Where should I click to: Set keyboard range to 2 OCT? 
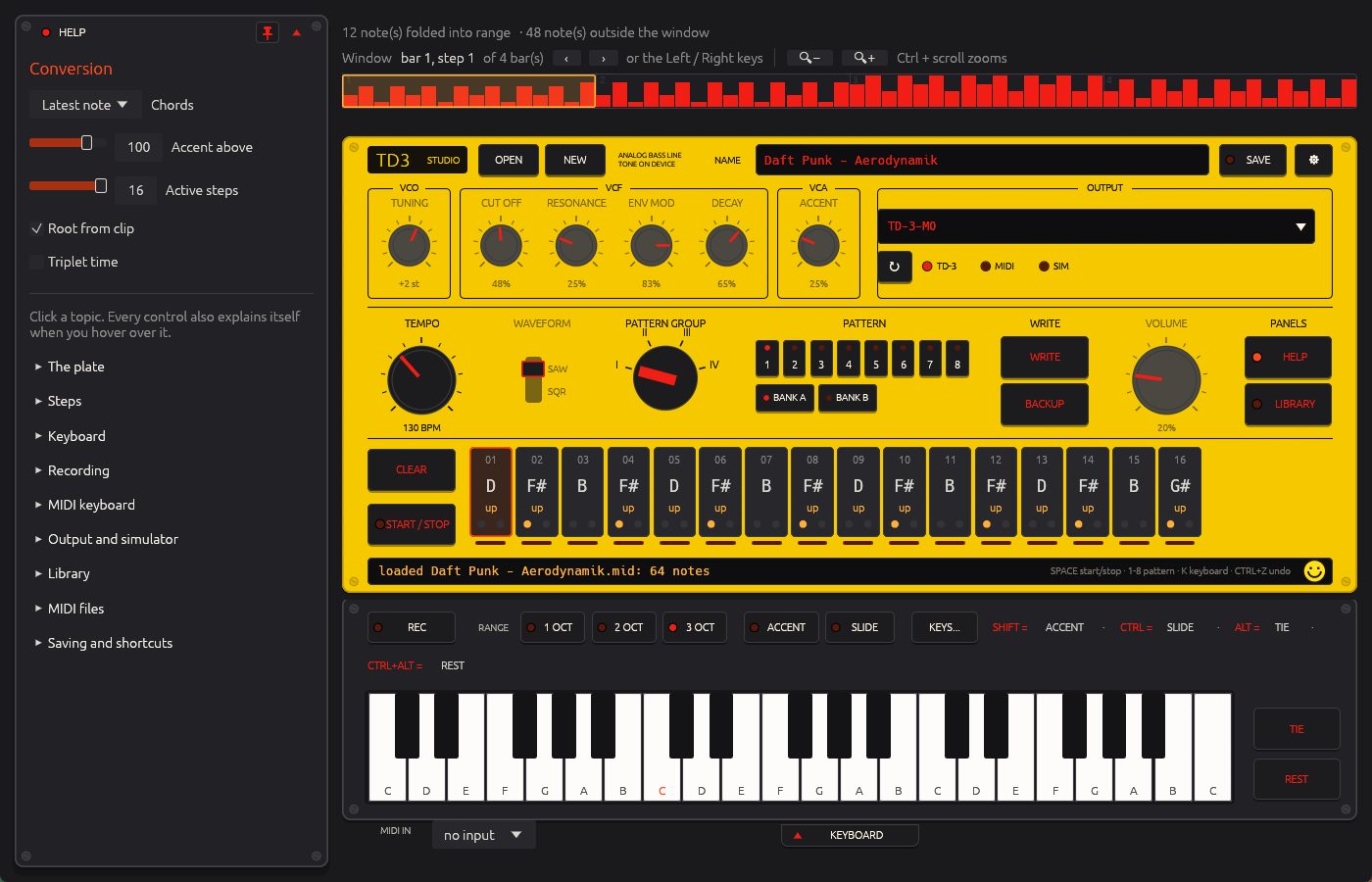click(x=622, y=627)
